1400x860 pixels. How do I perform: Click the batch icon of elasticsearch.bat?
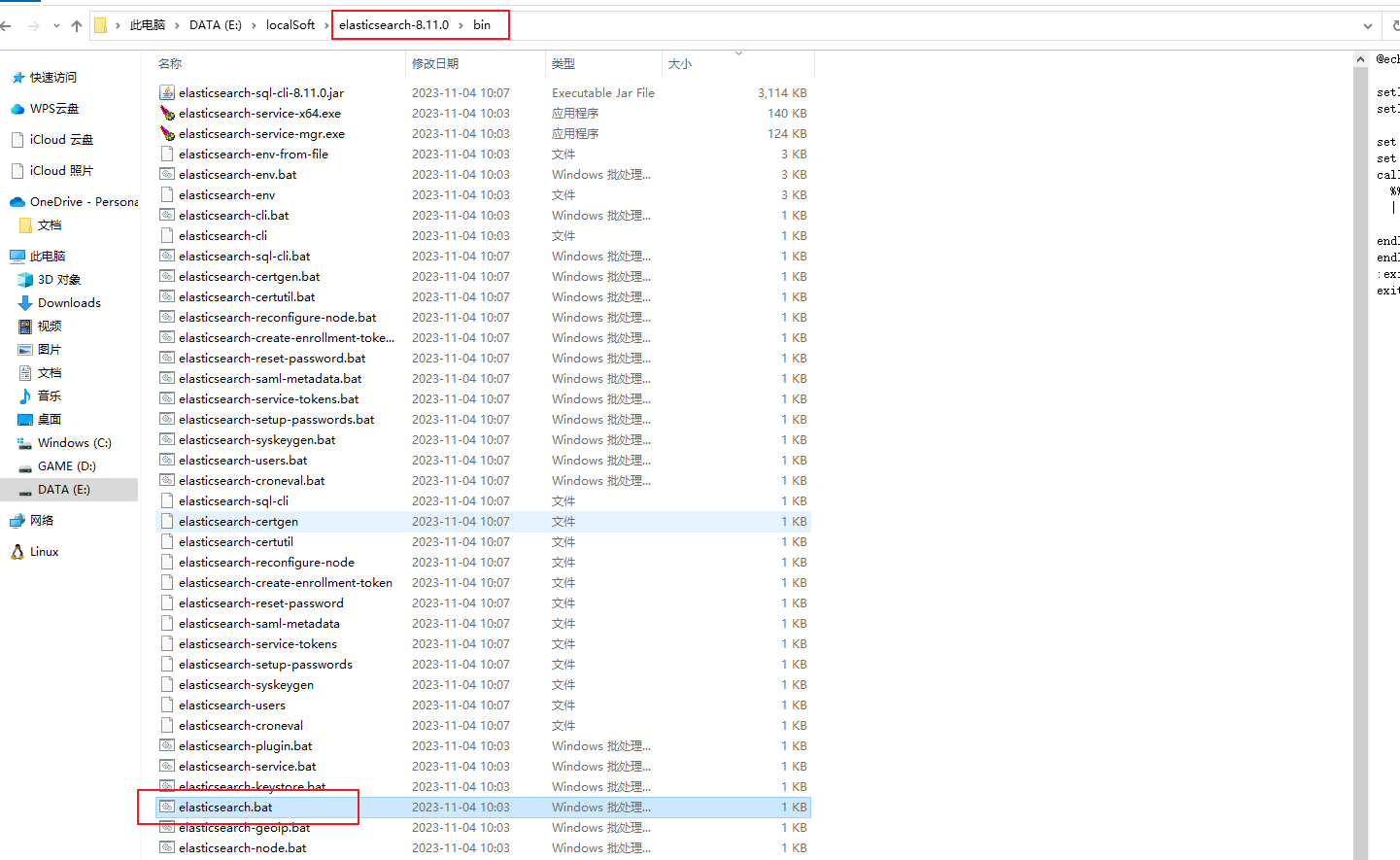click(x=167, y=807)
